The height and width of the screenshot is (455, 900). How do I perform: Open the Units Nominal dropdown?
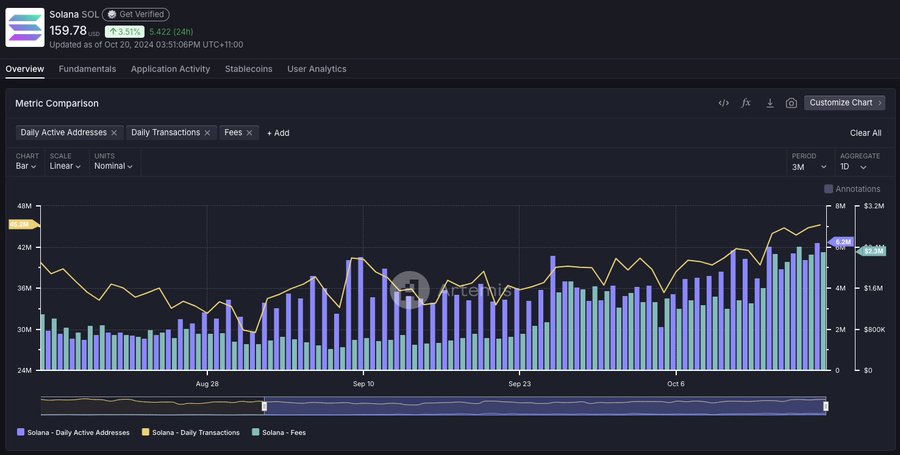tap(113, 166)
